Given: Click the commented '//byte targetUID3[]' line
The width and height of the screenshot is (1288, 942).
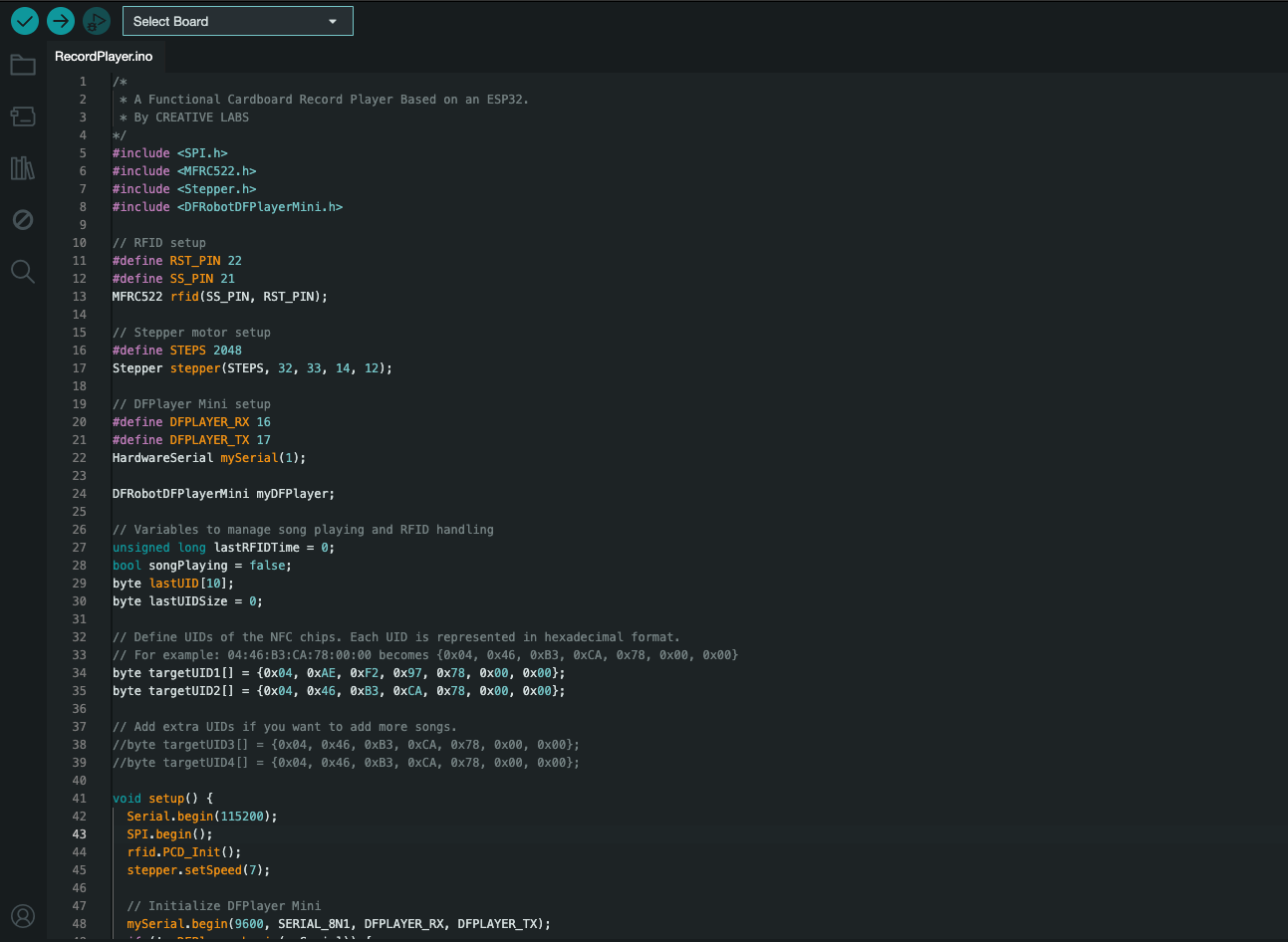Looking at the screenshot, I should (346, 745).
